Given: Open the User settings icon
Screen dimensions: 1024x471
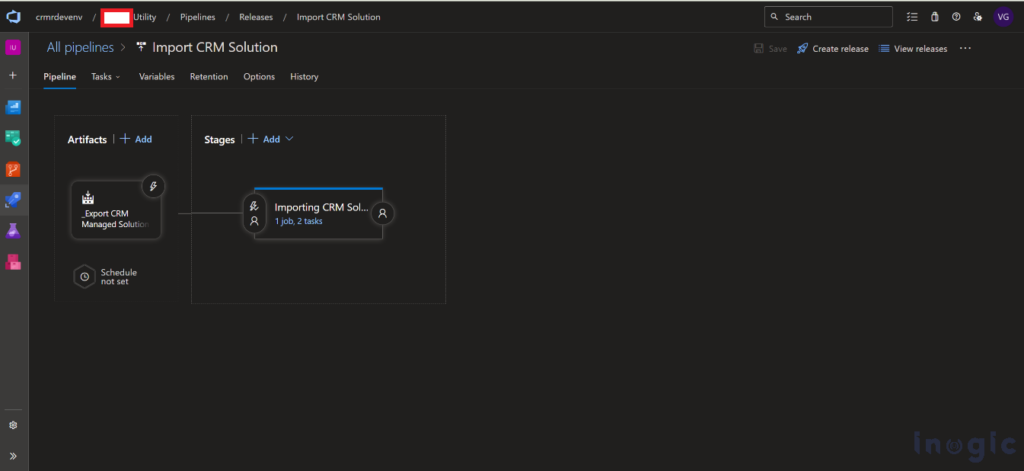Looking at the screenshot, I should pos(978,17).
